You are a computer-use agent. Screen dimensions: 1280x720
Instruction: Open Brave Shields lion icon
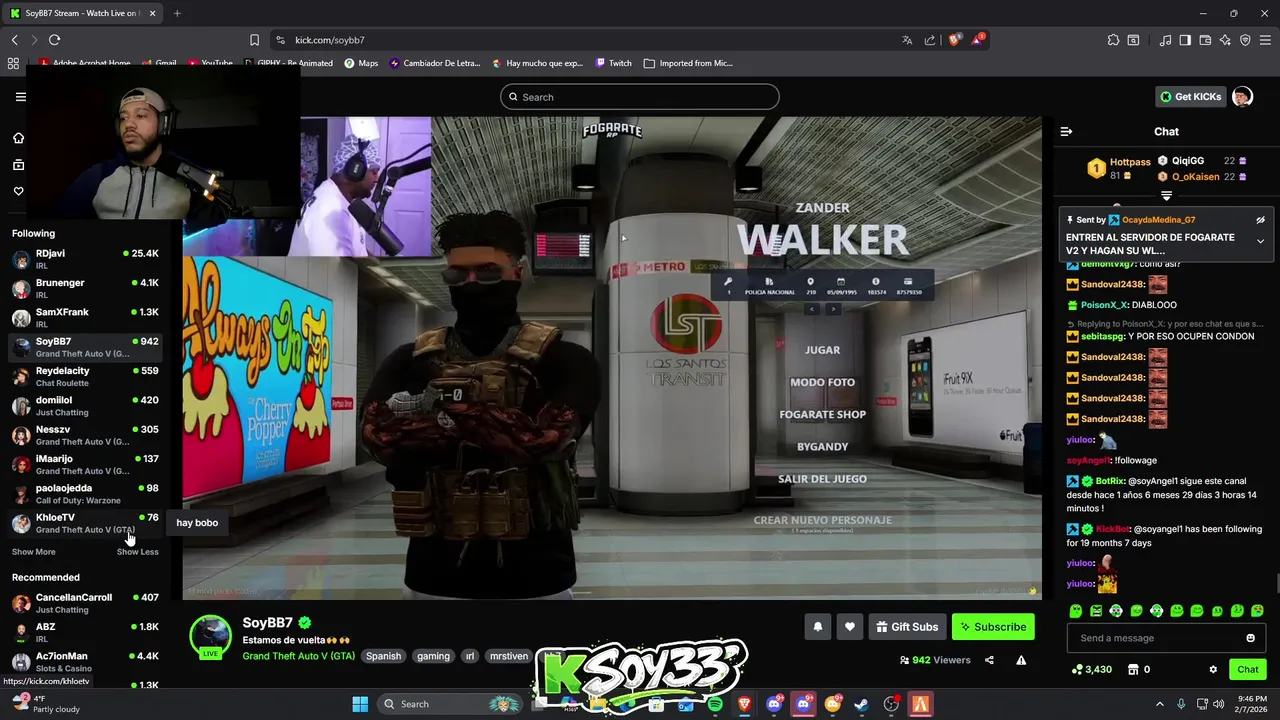[955, 40]
